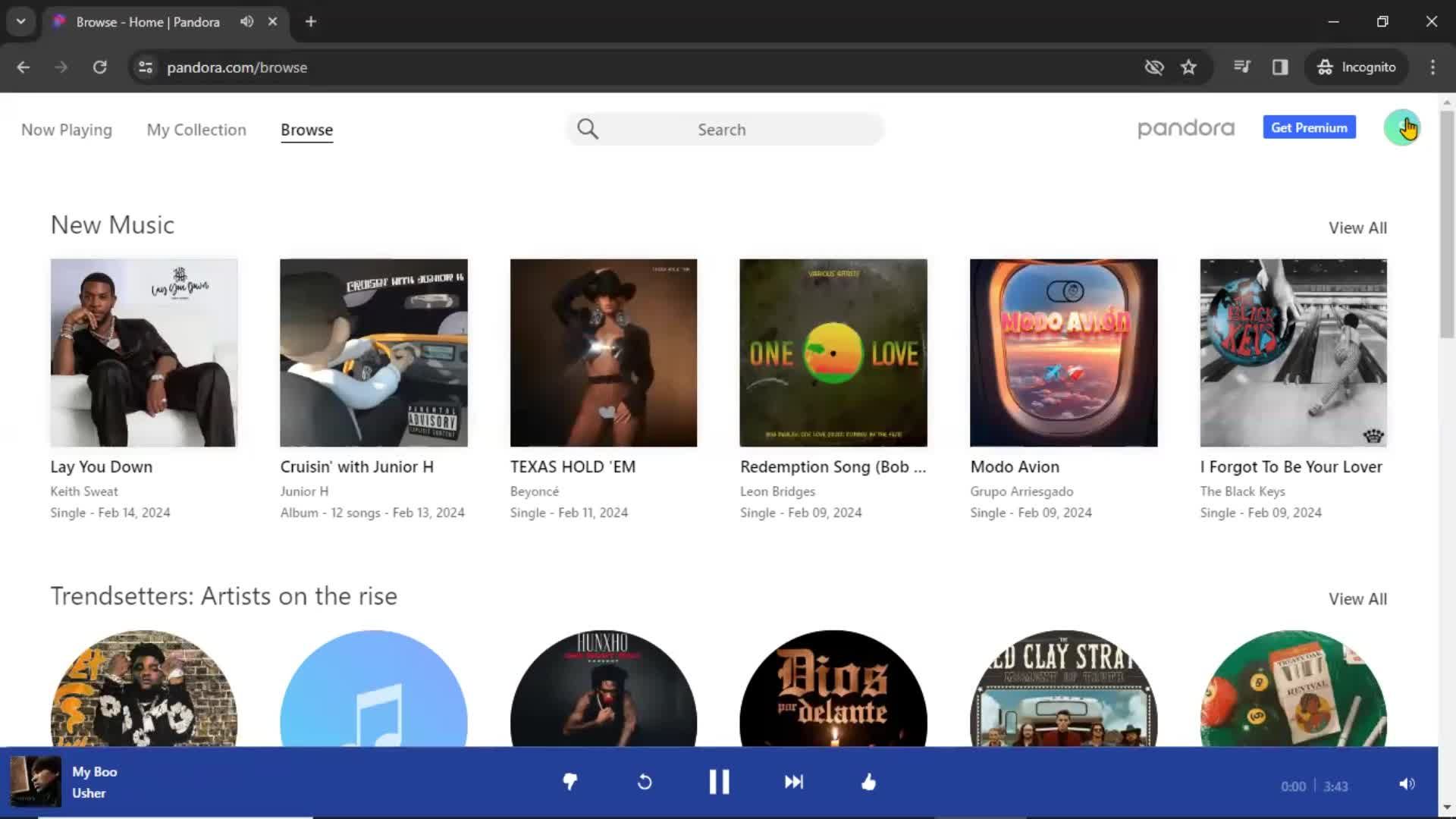Click the playback progress slider
Image resolution: width=1456 pixels, height=819 pixels.
[728, 814]
